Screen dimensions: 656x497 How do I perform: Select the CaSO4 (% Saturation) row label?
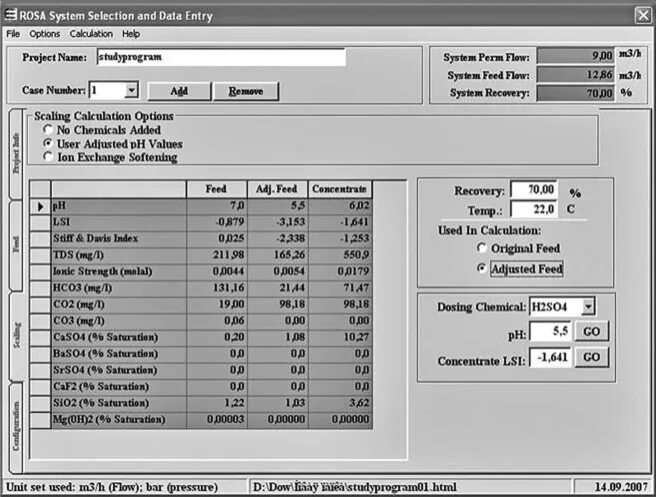[119, 337]
